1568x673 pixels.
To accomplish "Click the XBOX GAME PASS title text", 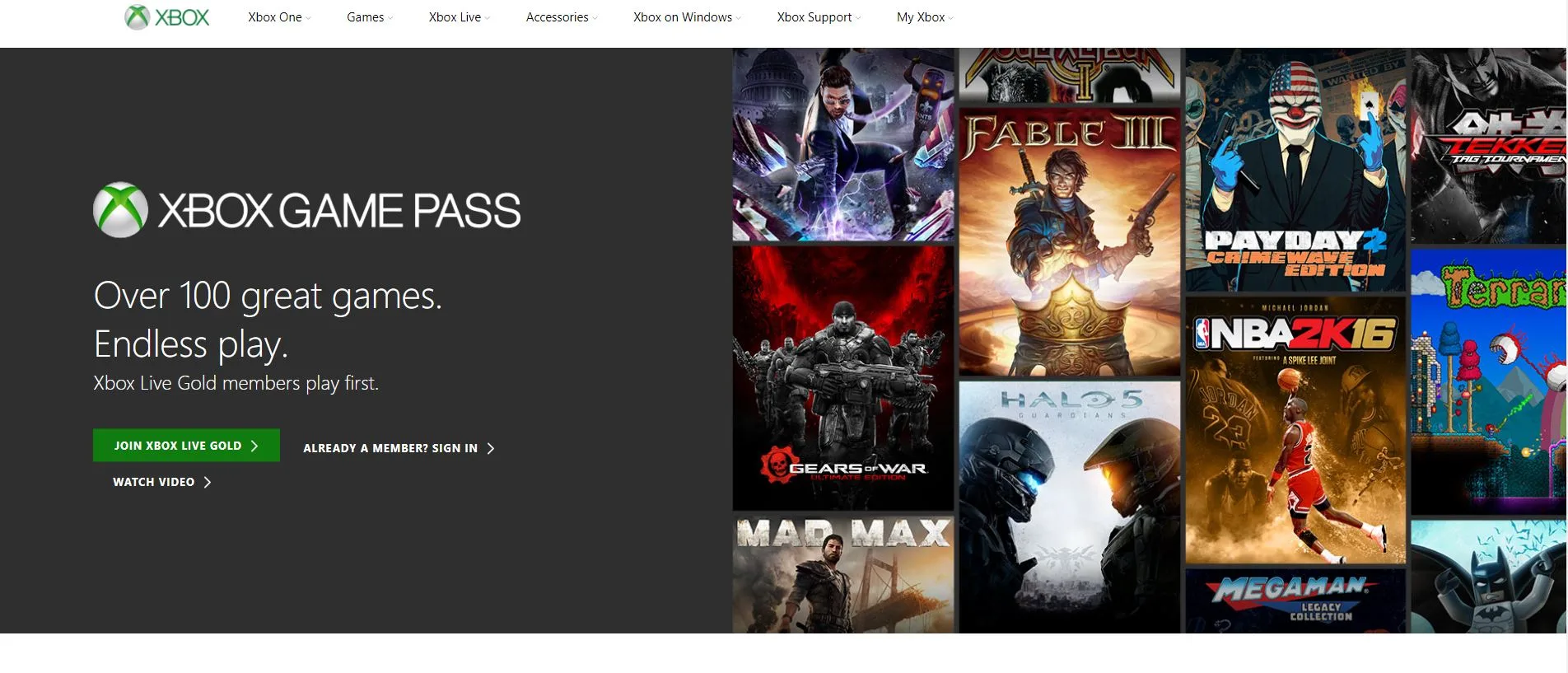I will coord(339,211).
